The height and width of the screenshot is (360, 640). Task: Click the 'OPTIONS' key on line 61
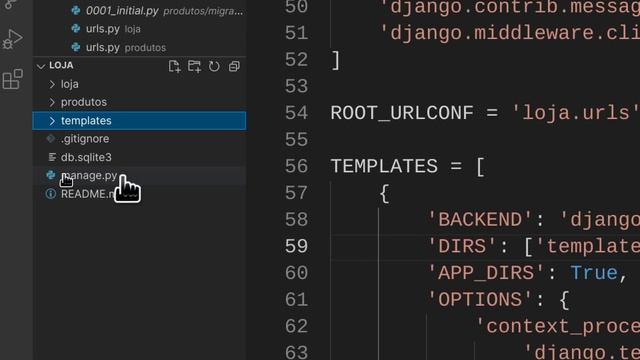(480, 300)
